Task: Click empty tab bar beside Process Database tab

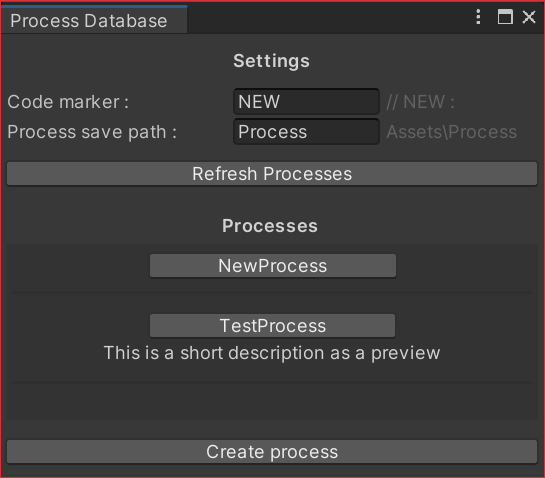Action: tap(328, 19)
